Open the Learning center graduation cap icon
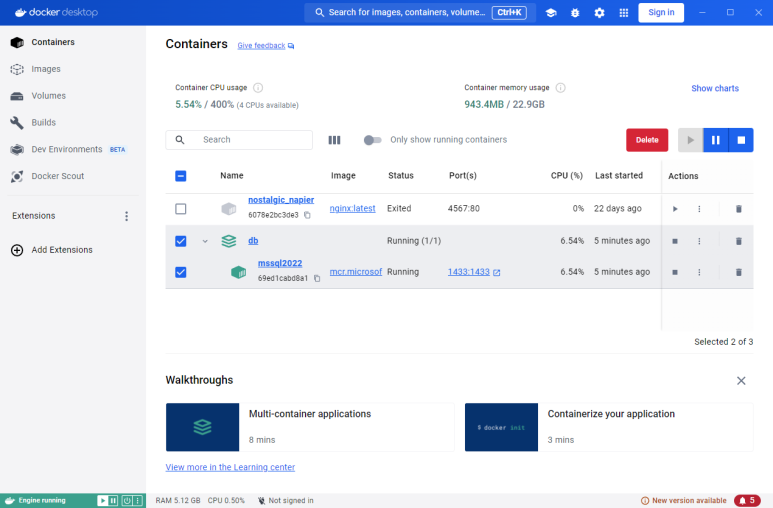The image size is (773, 508). (551, 13)
